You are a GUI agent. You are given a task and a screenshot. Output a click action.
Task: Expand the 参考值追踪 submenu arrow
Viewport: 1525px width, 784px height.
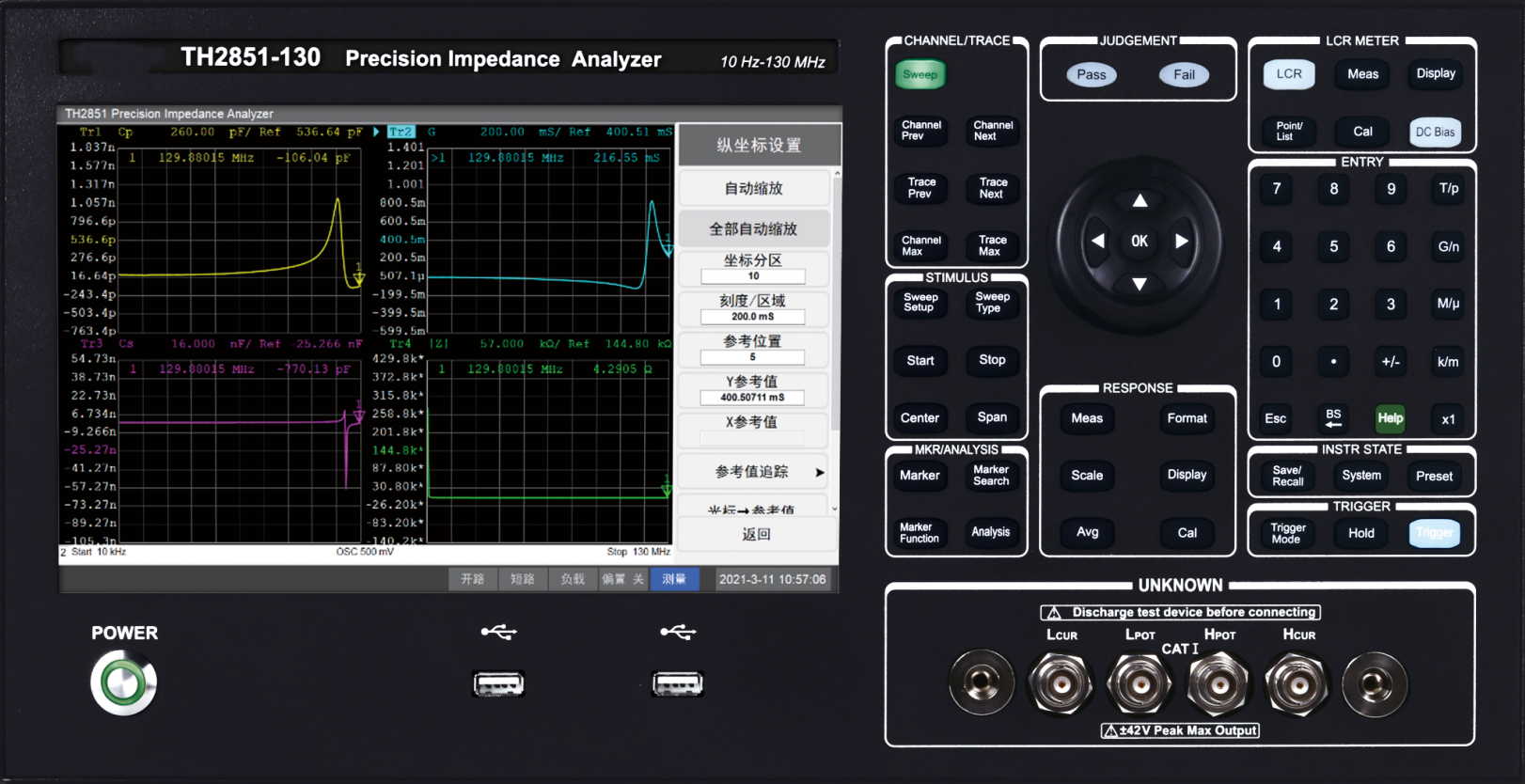[x=819, y=472]
